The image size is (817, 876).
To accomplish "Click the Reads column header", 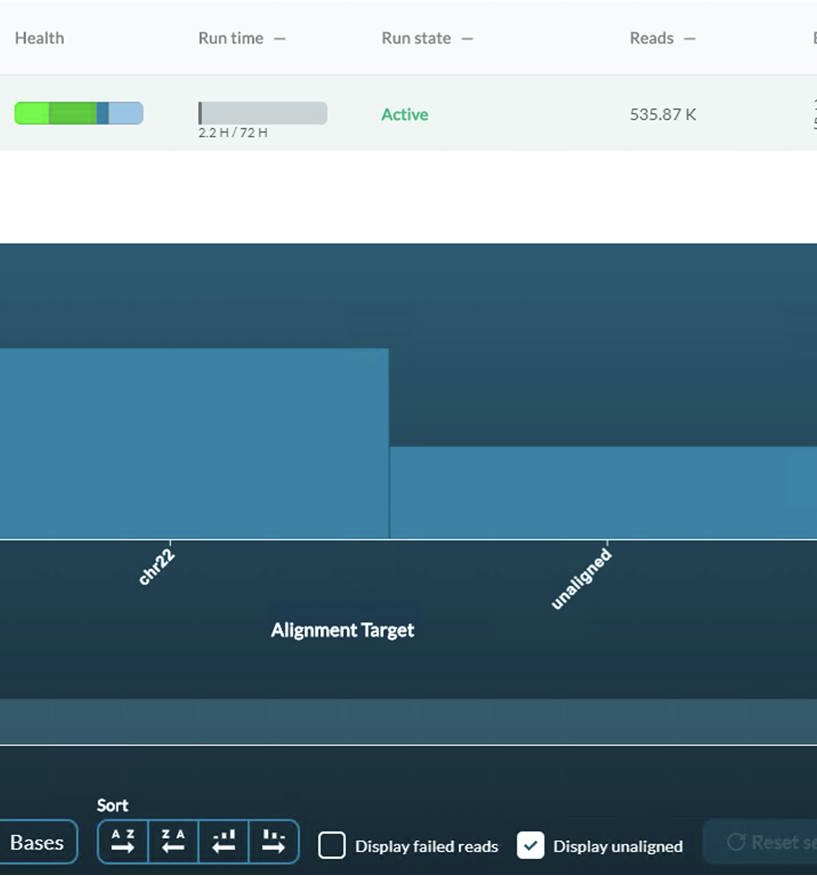I will [652, 38].
